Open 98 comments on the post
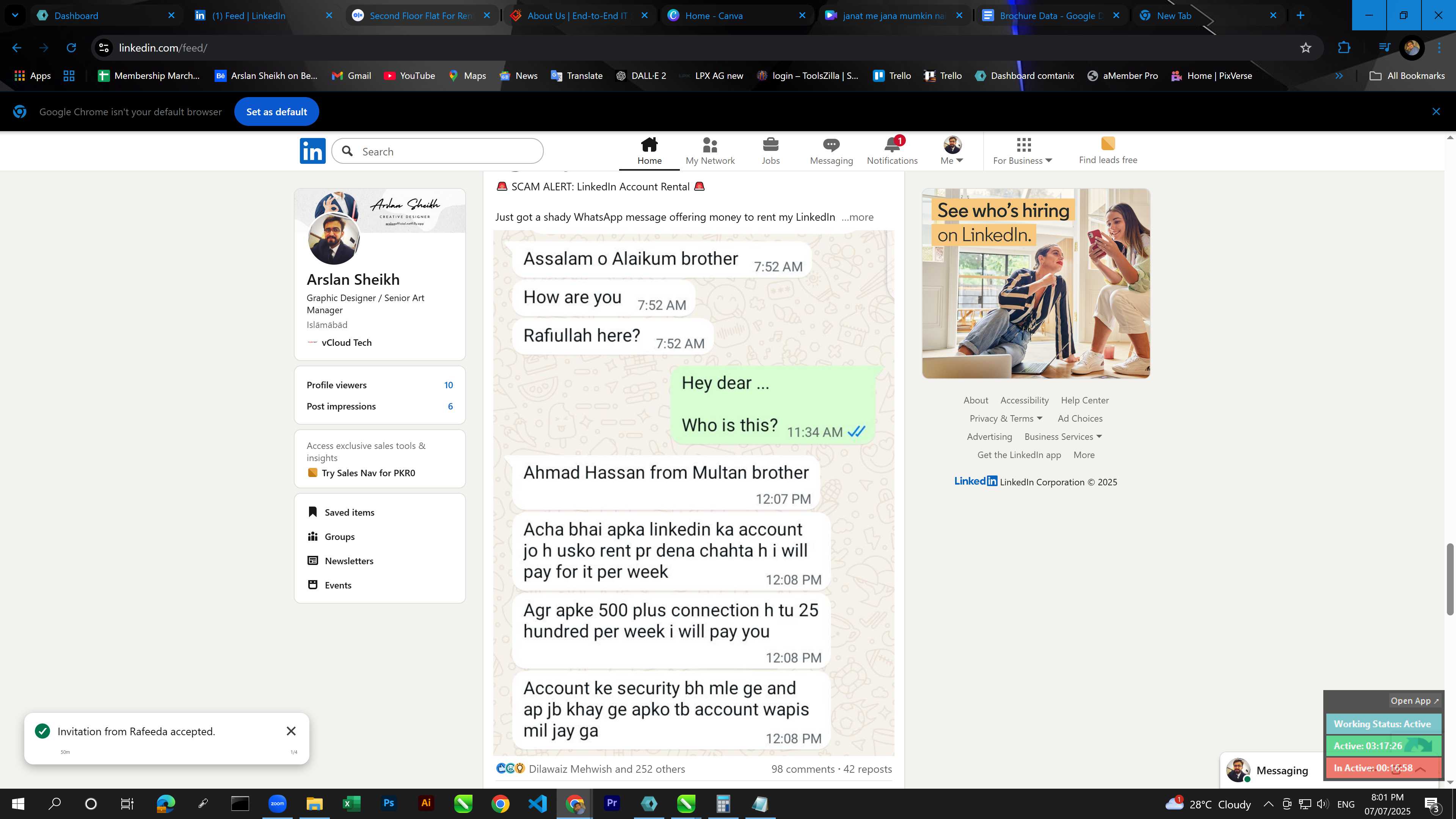Image resolution: width=1456 pixels, height=819 pixels. click(803, 769)
